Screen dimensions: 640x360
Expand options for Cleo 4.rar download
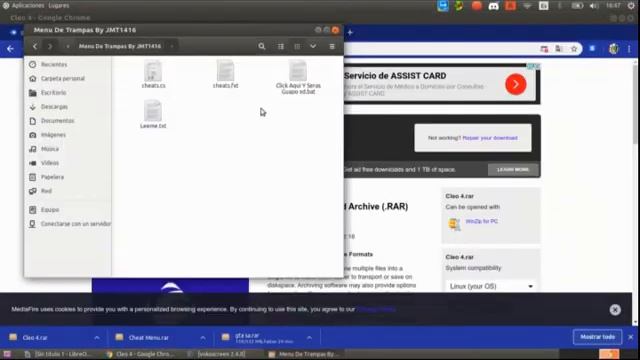coord(97,338)
